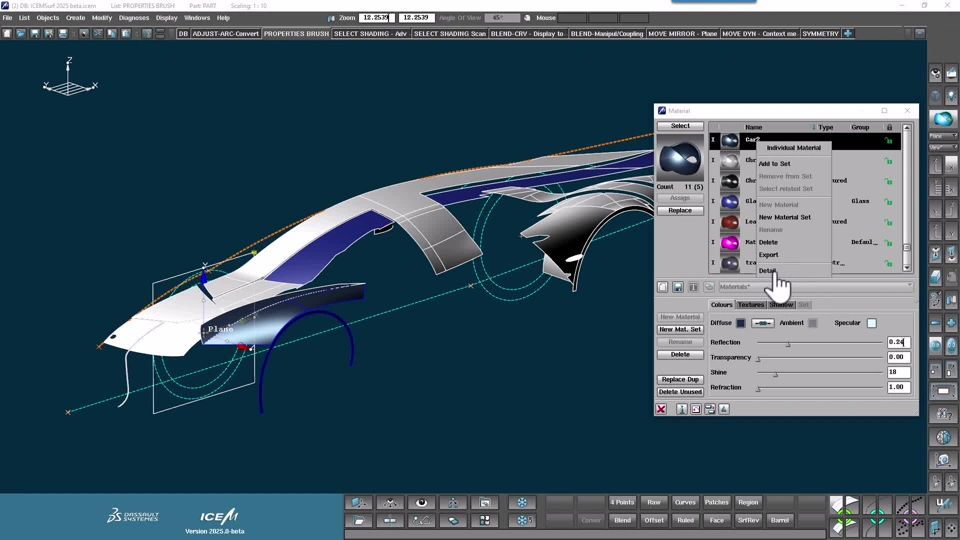Choose Export from the context menu
The image size is (960, 540).
768,255
